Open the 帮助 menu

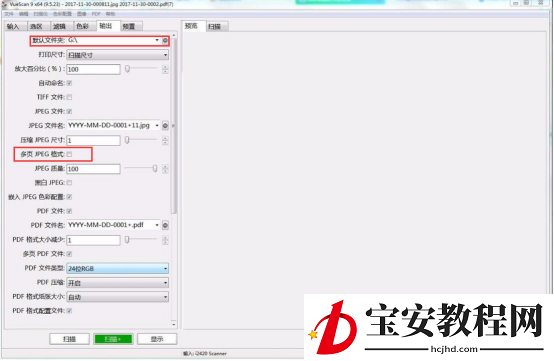tap(111, 14)
